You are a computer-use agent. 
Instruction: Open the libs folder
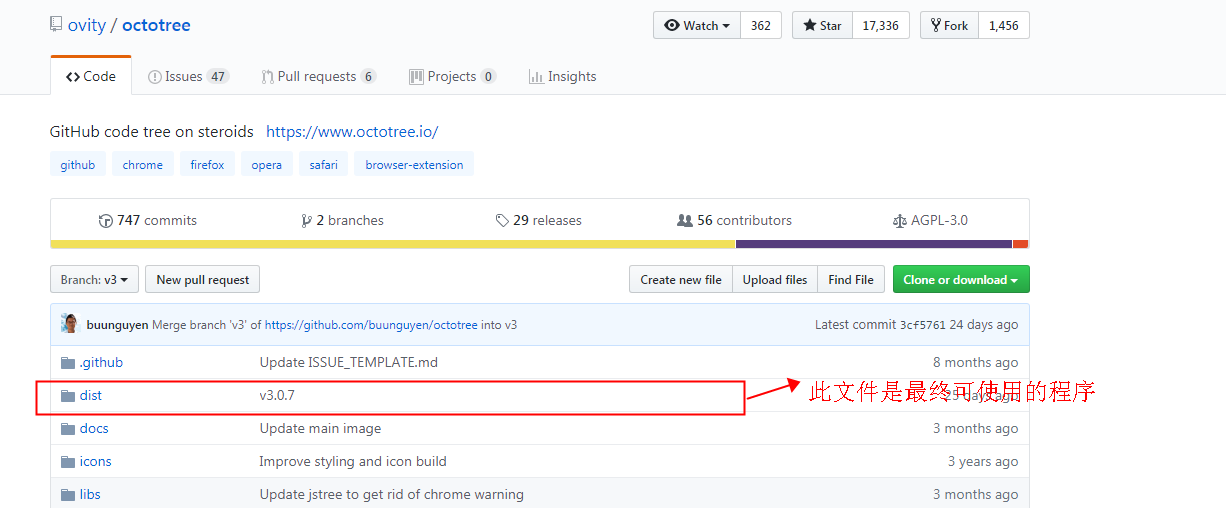90,494
